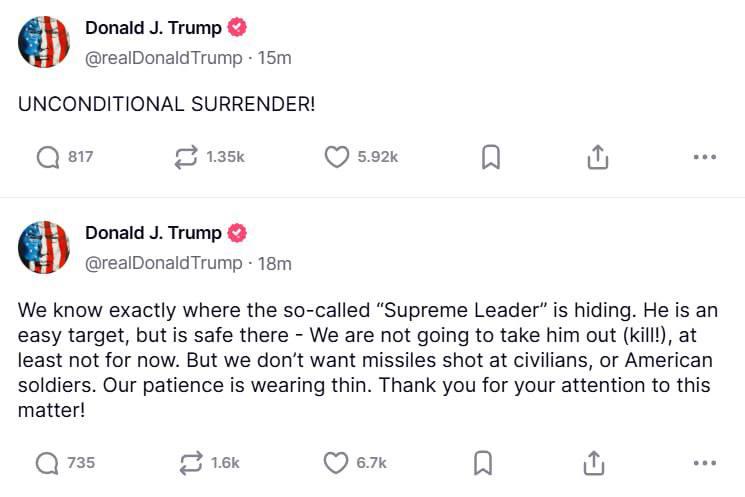Viewport: 745px width, 497px height.
Task: Open the UNCONDITIONAL SURRENDER! post text
Action: pyautogui.click(x=166, y=104)
